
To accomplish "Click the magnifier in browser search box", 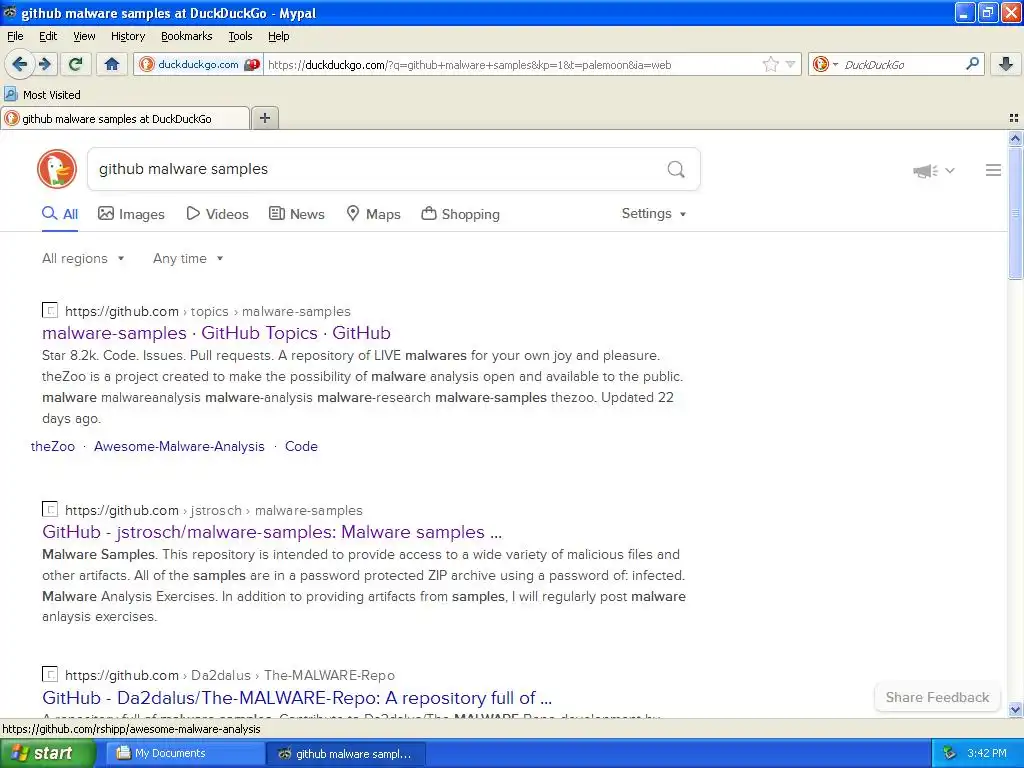I will 972,64.
